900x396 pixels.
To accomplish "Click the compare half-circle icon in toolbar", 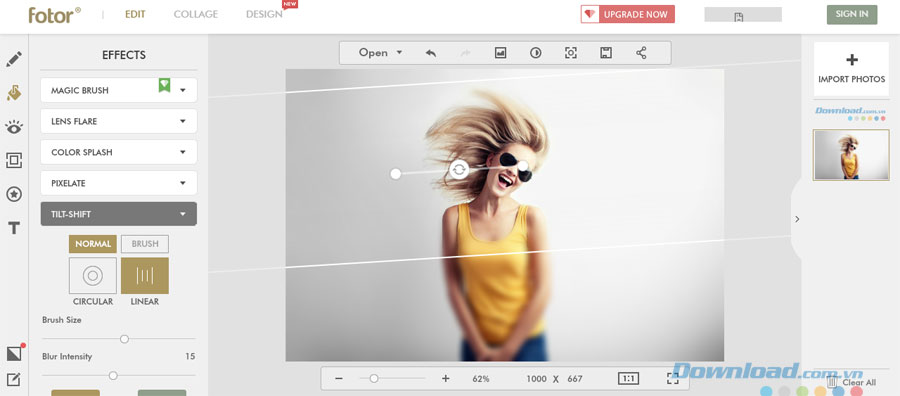I will pyautogui.click(x=536, y=53).
